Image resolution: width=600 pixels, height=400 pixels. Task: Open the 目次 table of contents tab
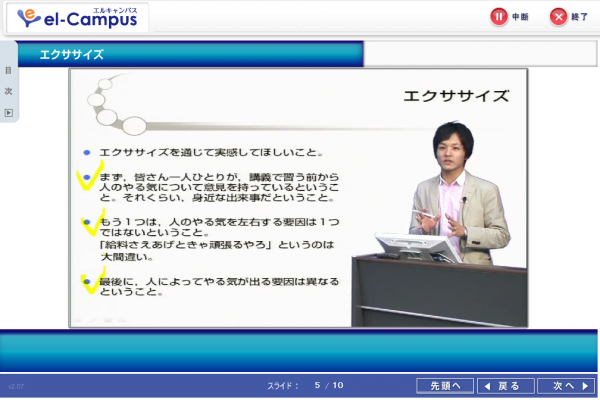coord(8,80)
